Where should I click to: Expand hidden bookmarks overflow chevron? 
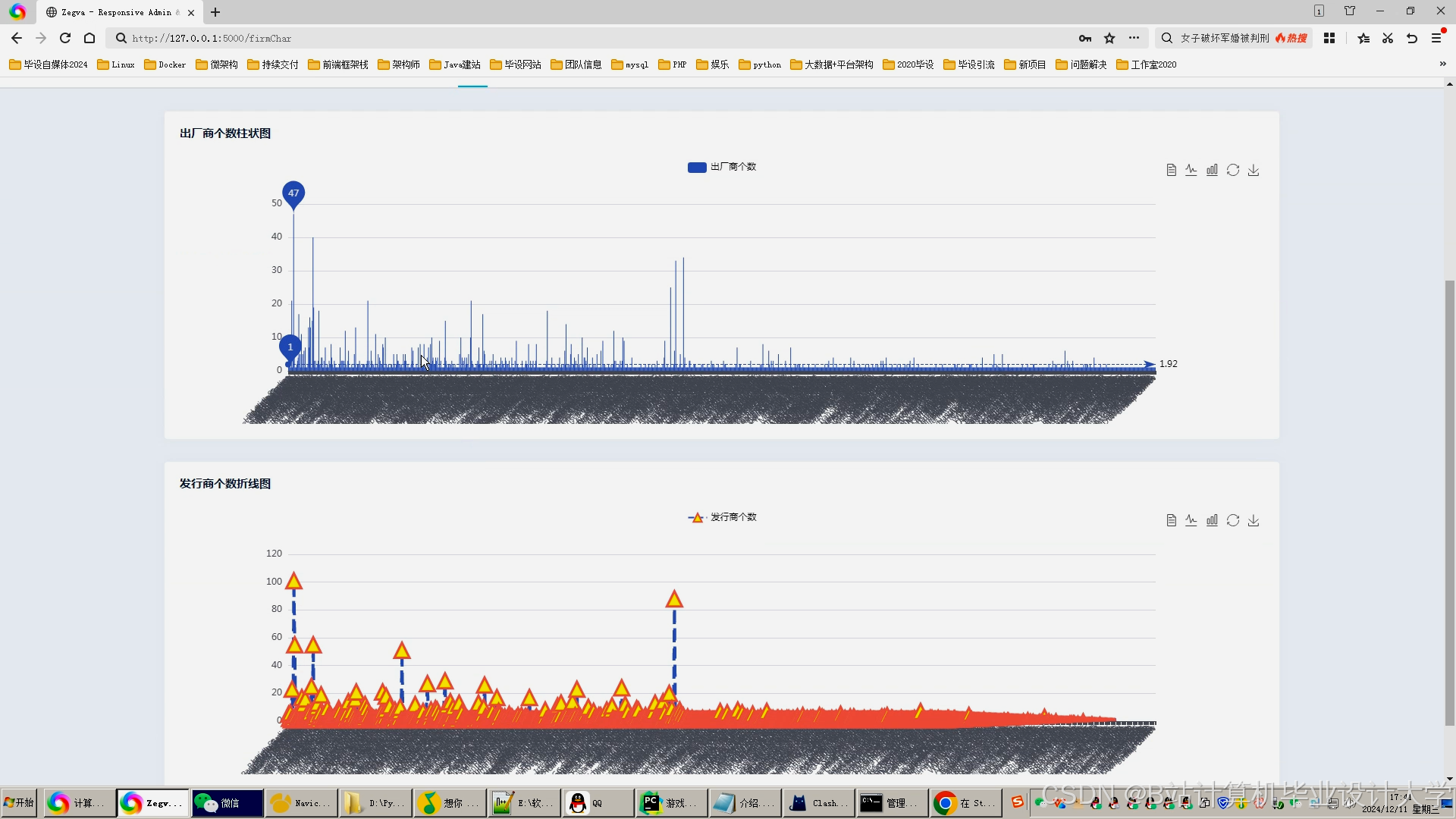(x=1442, y=64)
